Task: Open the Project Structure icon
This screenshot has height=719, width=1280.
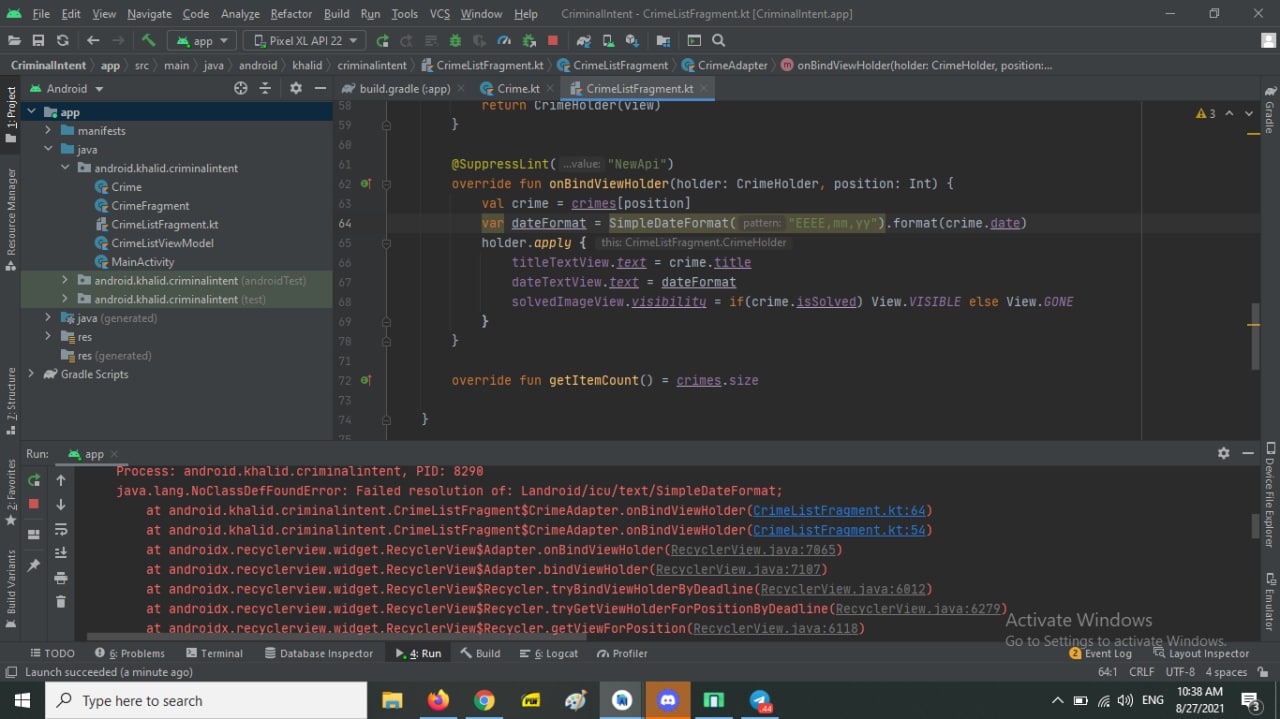Action: [663, 40]
